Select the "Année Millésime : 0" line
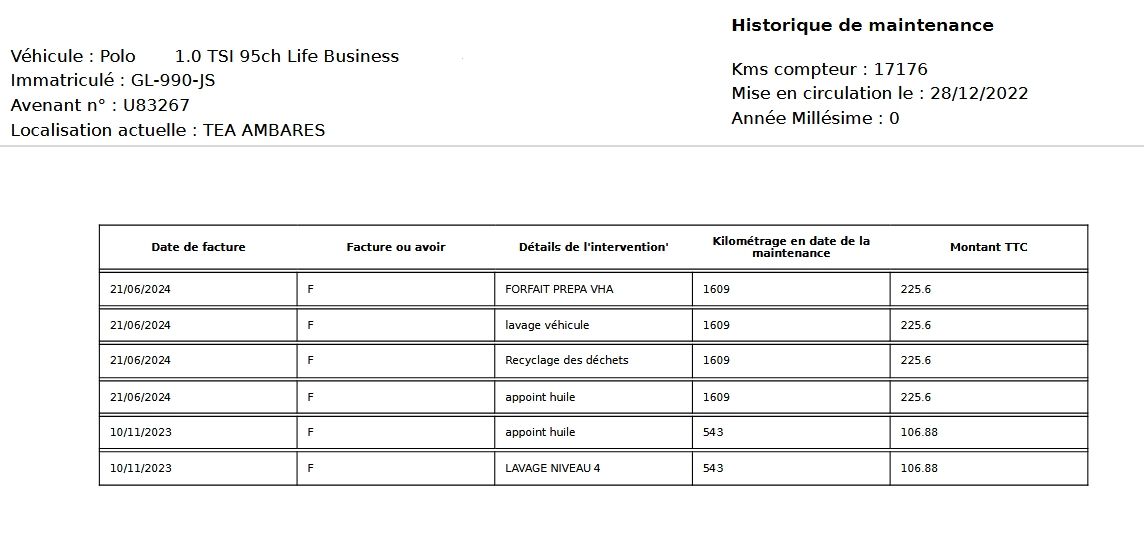Viewport: 1144px width, 554px height. click(815, 118)
